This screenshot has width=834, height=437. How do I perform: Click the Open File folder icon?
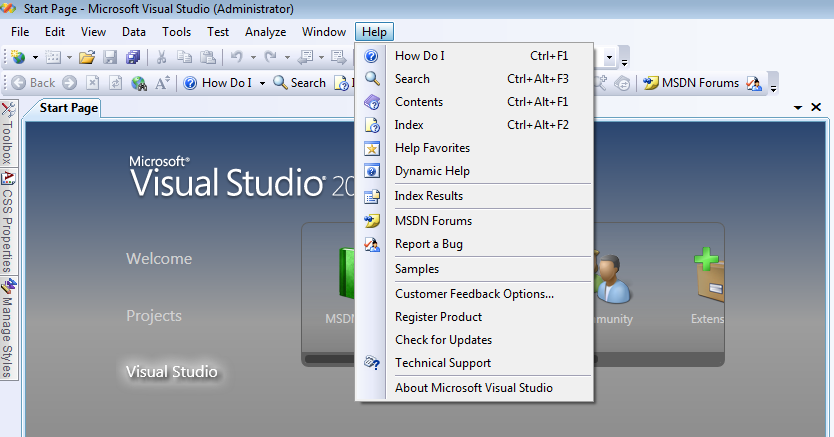(87, 57)
